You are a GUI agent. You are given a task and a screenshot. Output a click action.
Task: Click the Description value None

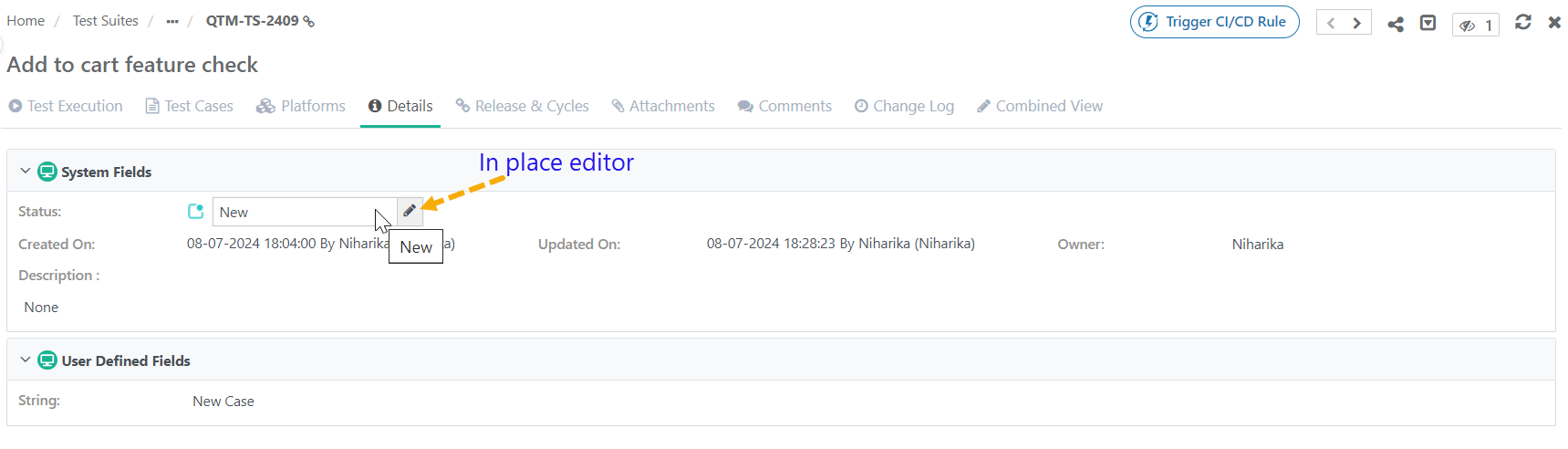click(x=41, y=308)
